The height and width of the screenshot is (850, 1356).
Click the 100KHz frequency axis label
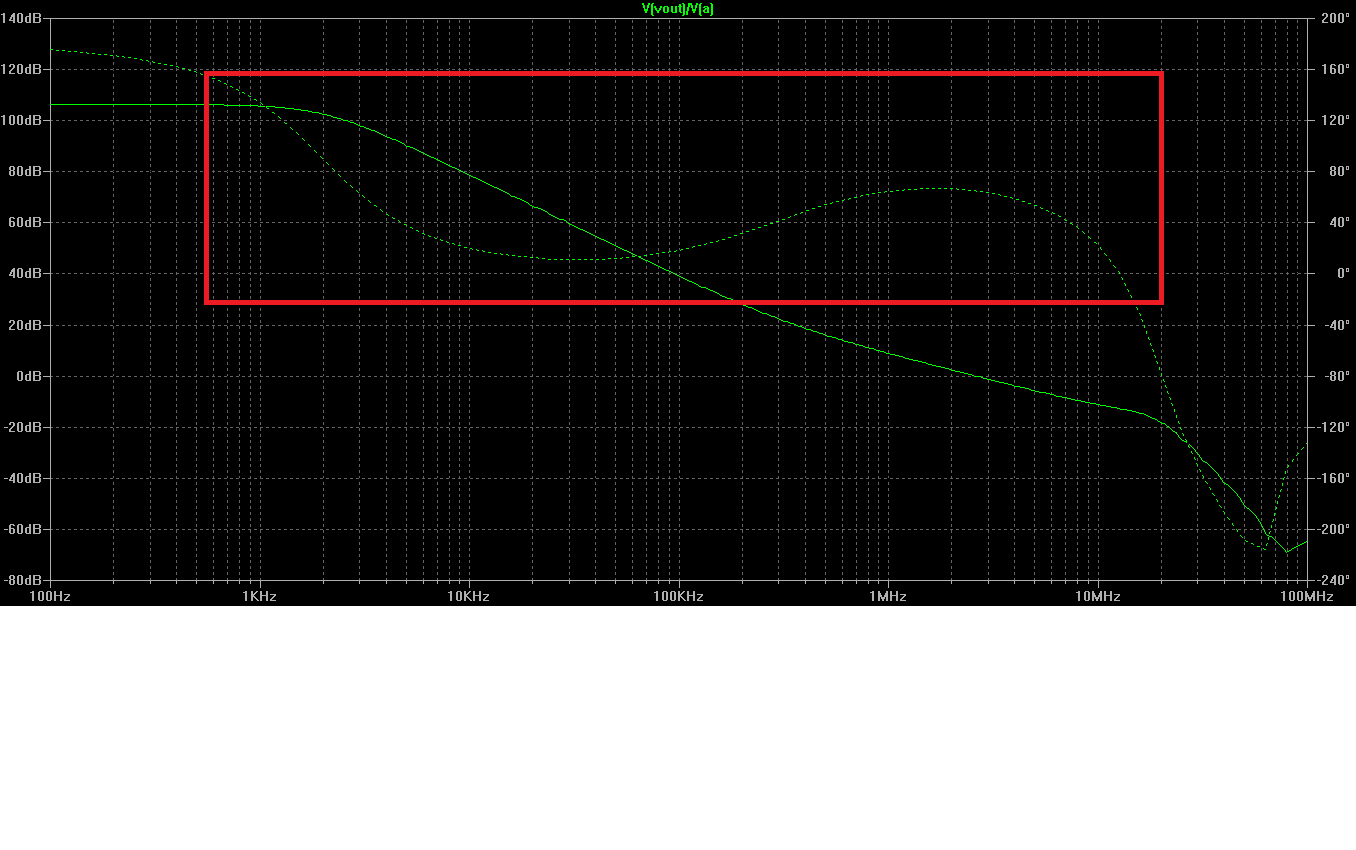[678, 597]
